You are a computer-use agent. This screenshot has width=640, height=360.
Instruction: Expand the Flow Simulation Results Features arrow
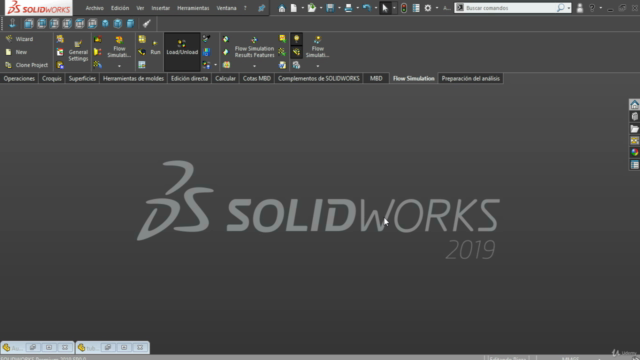pos(254,66)
